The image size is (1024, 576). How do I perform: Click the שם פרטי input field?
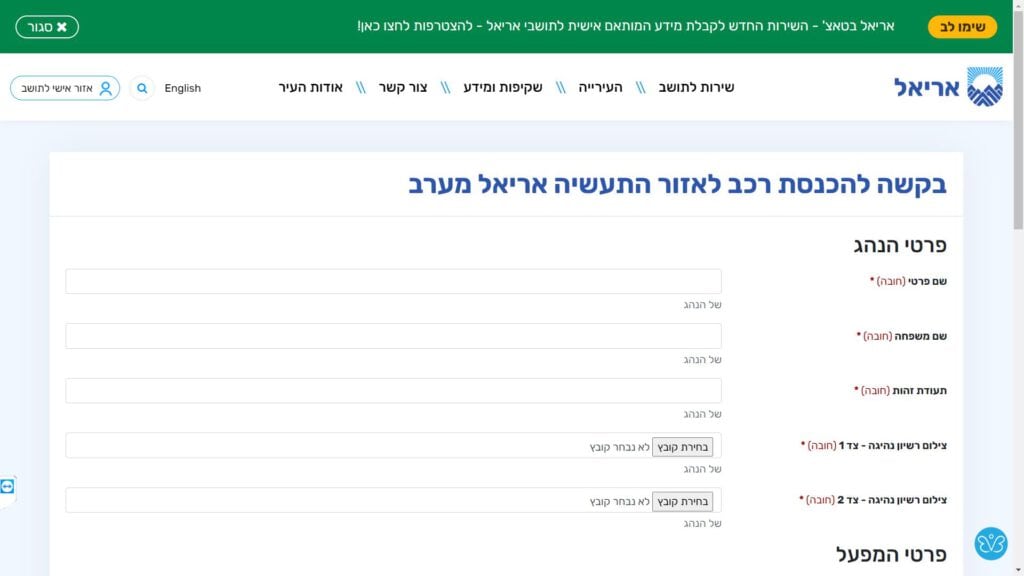click(393, 282)
